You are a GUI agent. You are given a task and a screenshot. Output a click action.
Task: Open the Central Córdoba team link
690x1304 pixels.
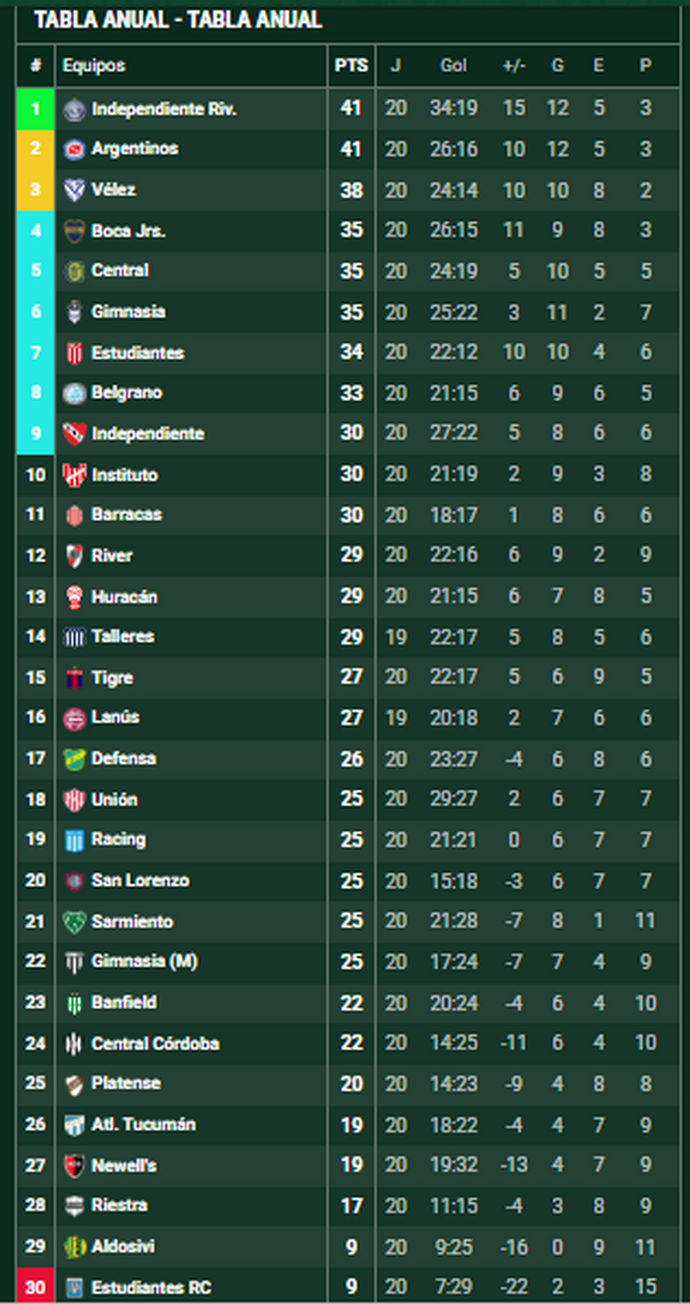[x=155, y=1044]
